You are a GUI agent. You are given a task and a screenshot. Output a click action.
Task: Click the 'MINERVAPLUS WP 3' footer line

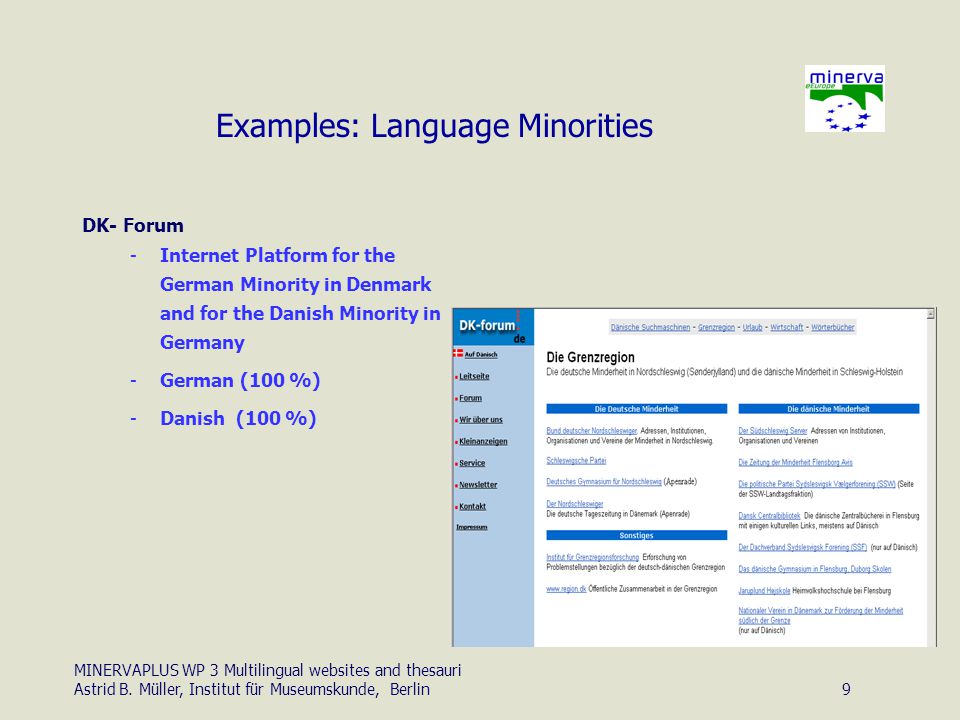(268, 670)
